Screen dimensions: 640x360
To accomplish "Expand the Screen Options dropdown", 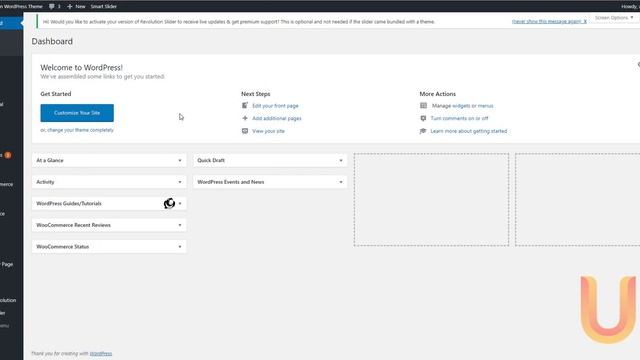I will pos(614,18).
